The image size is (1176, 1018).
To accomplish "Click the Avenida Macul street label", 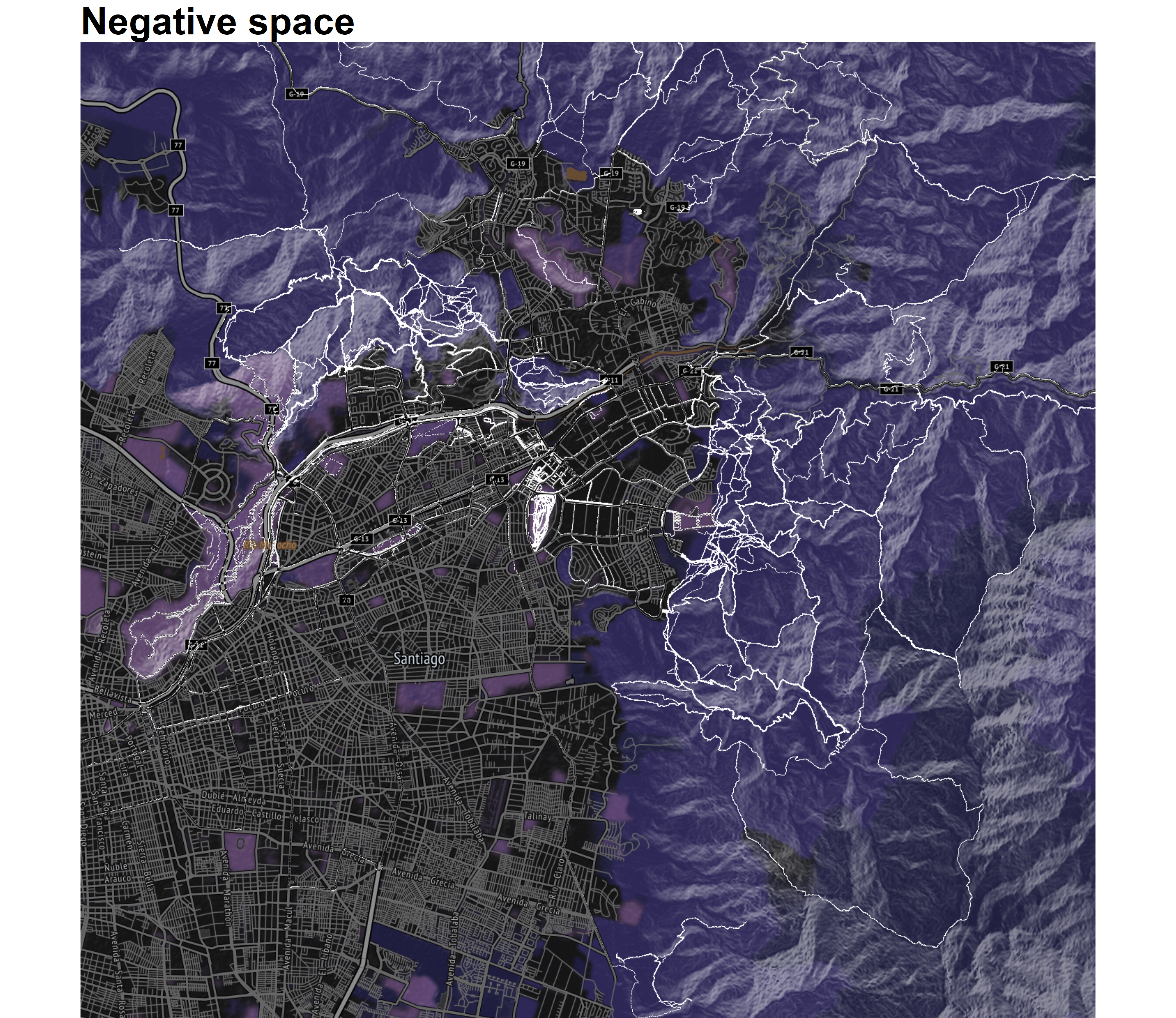I will point(289,937).
